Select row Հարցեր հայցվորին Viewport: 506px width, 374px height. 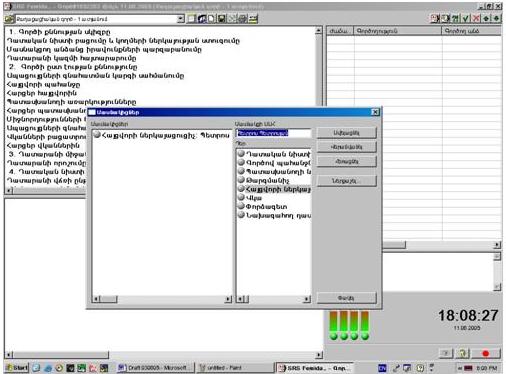[42, 93]
